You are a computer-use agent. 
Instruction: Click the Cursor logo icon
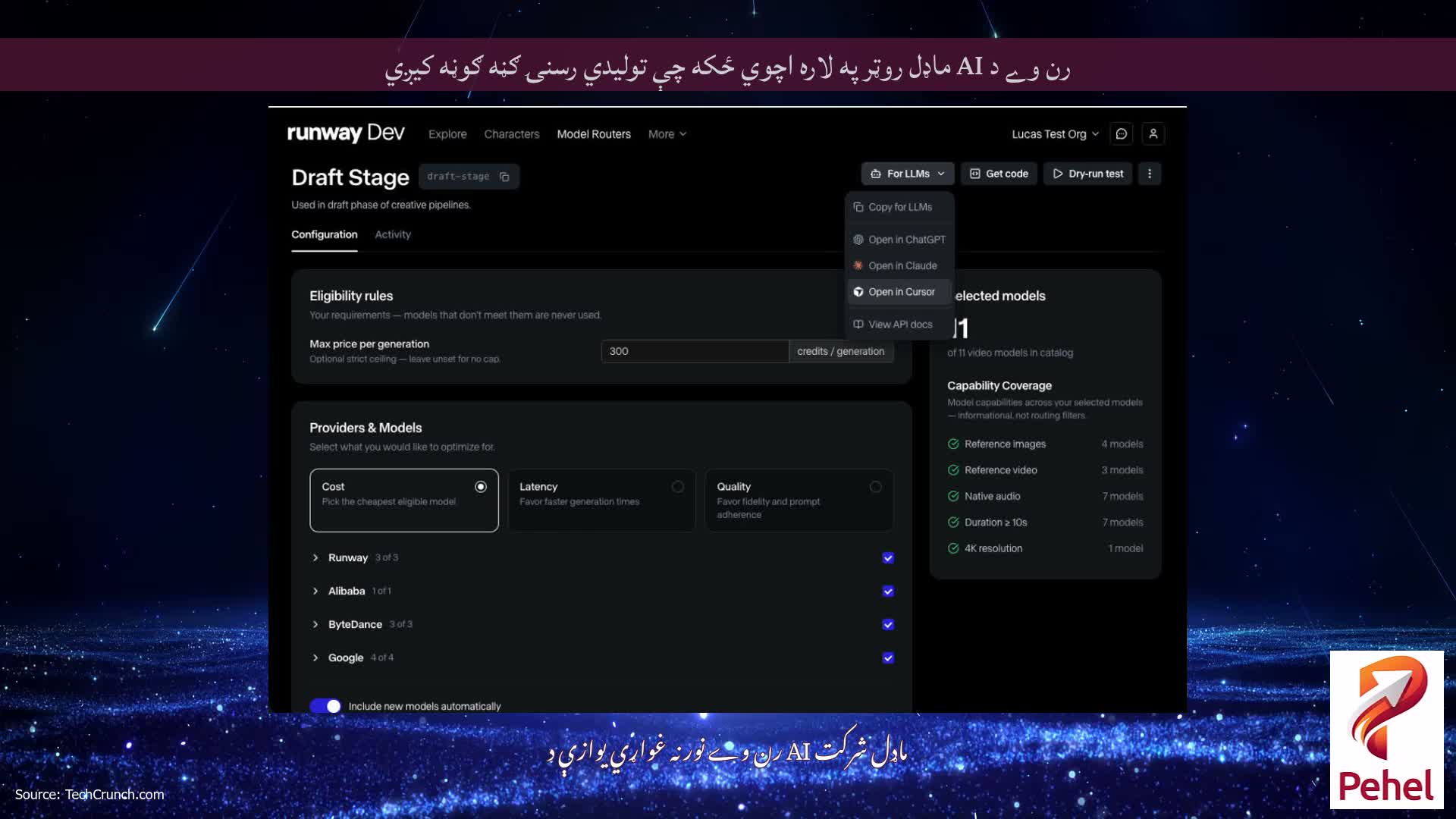click(858, 292)
